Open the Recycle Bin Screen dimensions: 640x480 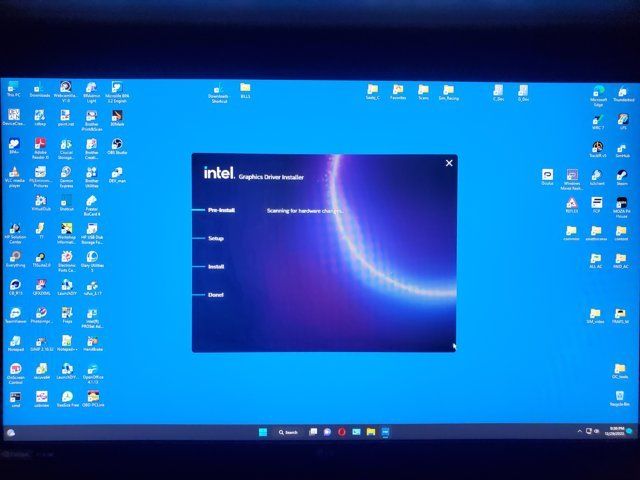[x=620, y=398]
